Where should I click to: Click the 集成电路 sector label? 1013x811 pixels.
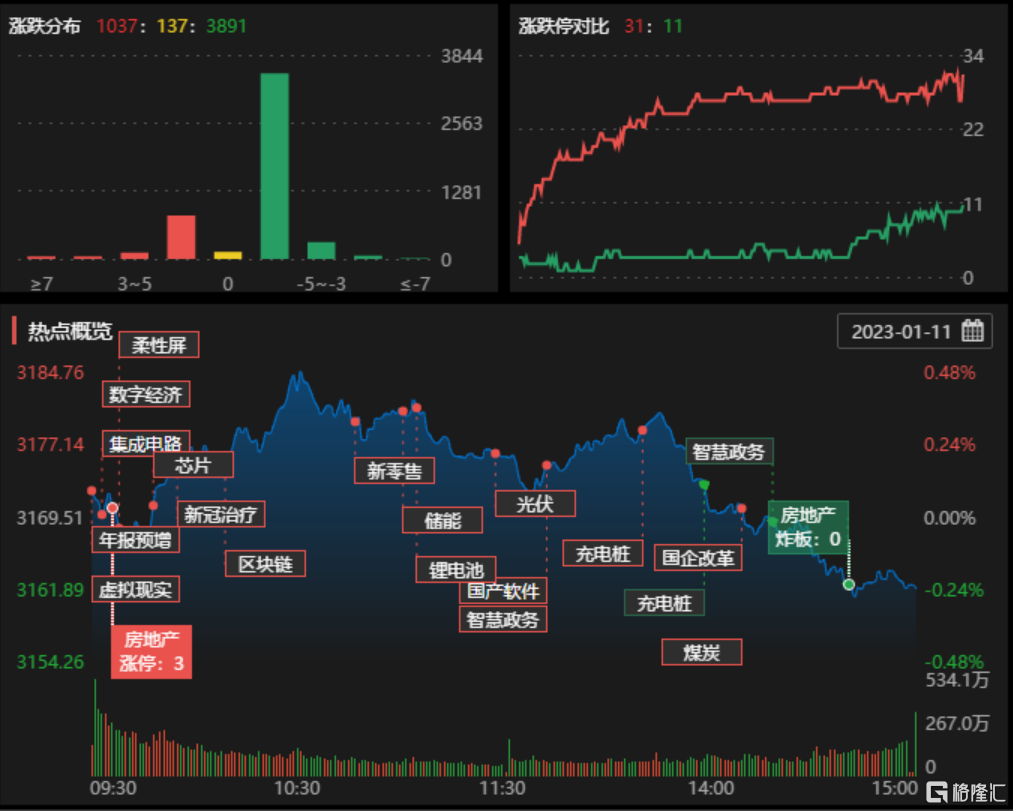(x=146, y=443)
